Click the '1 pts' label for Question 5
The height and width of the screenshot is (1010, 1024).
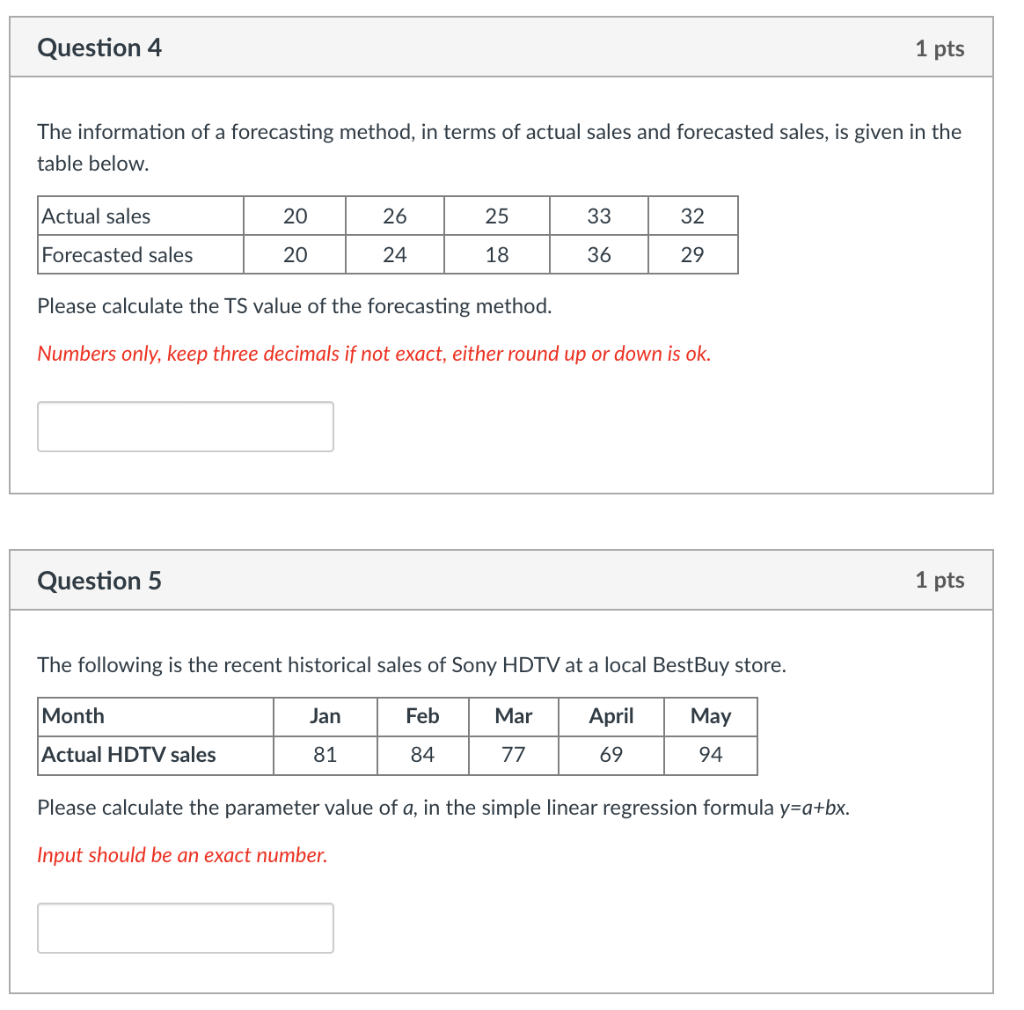click(x=940, y=580)
